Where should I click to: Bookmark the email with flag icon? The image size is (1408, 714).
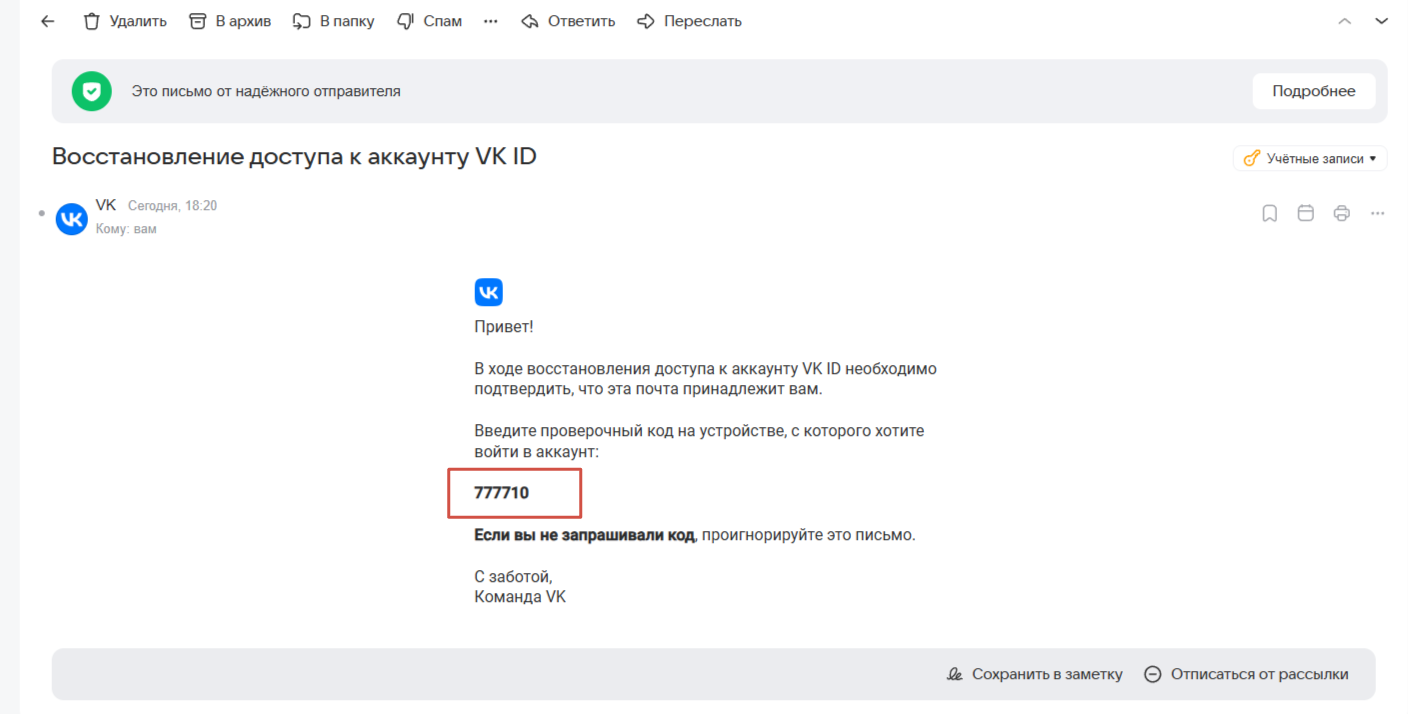click(1270, 213)
